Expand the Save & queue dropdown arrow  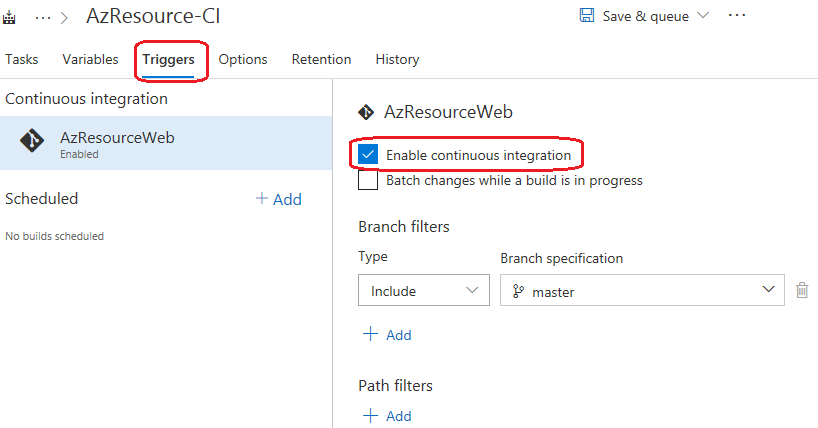pos(702,16)
